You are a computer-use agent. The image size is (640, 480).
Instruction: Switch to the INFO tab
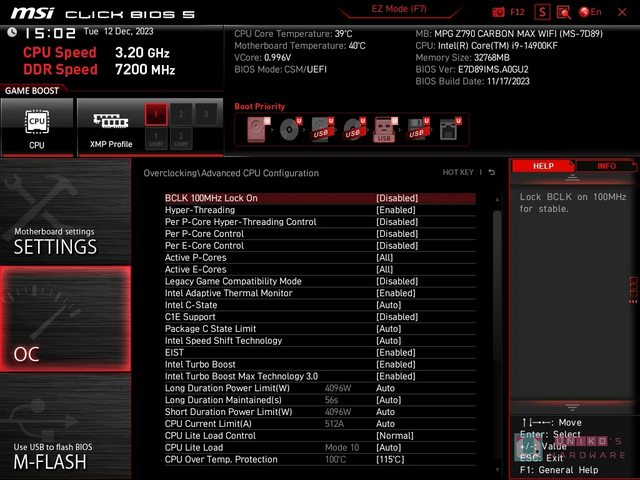pyautogui.click(x=607, y=166)
